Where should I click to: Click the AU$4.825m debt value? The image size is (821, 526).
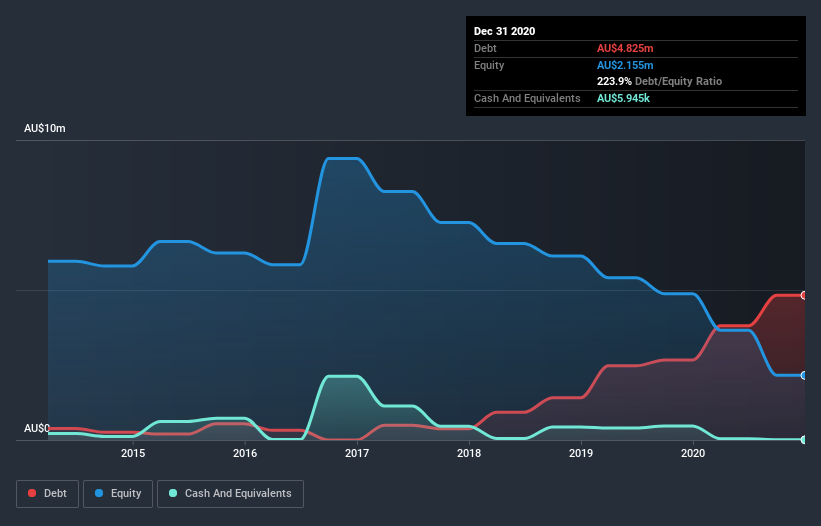point(625,48)
